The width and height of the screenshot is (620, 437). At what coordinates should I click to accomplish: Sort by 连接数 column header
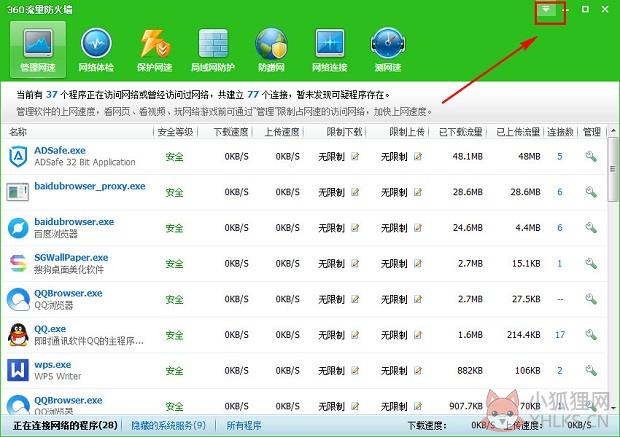560,132
